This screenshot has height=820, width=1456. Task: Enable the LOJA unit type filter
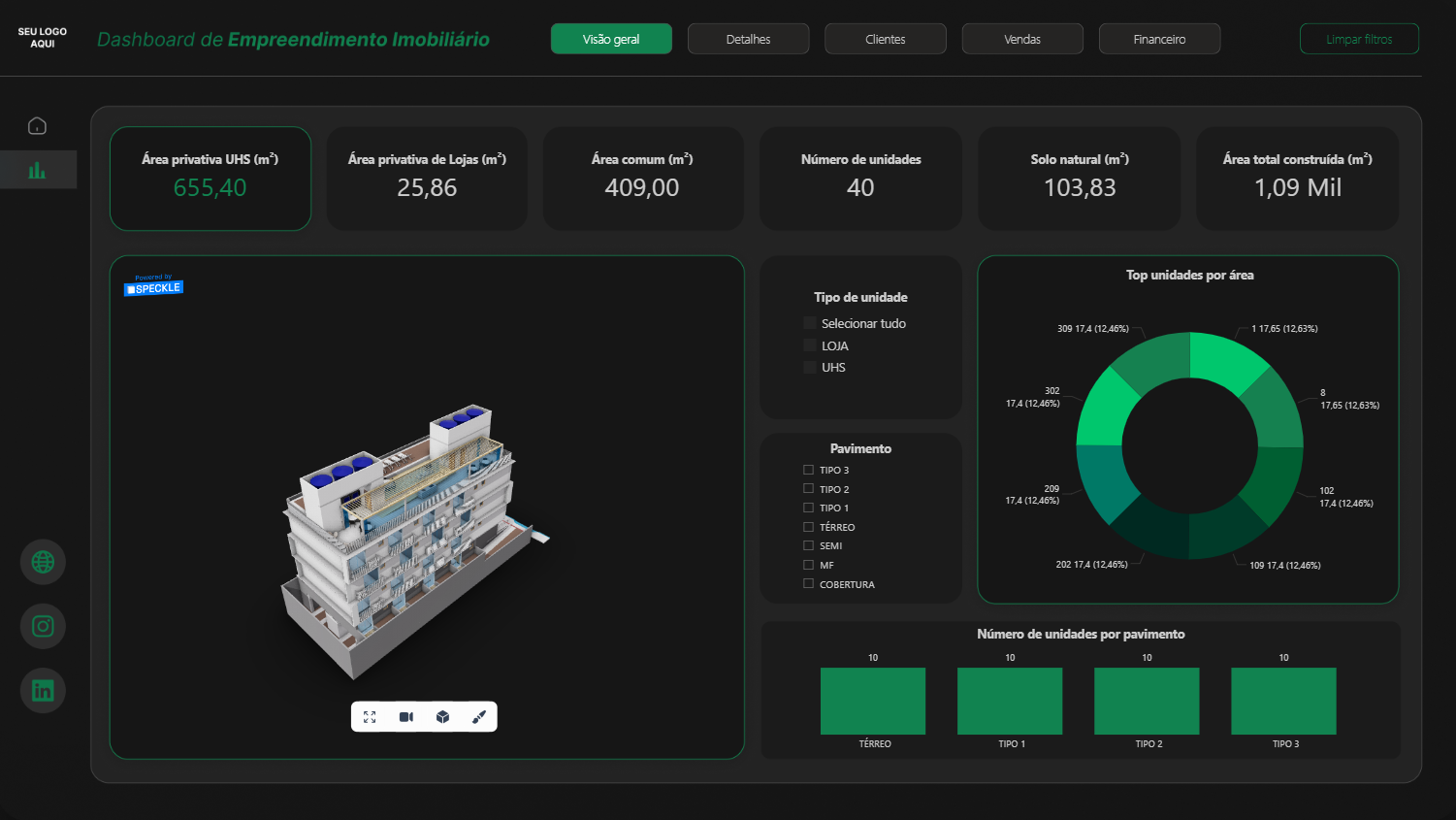[x=811, y=344]
